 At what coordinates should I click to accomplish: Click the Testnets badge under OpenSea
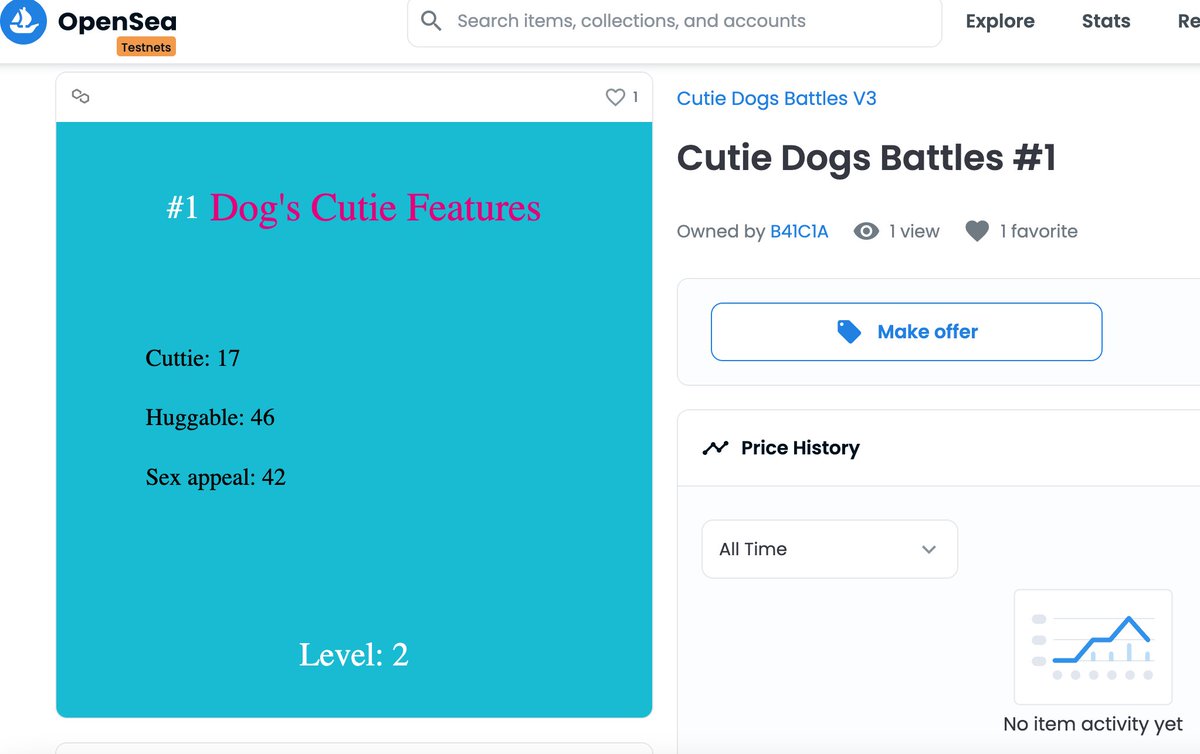146,47
